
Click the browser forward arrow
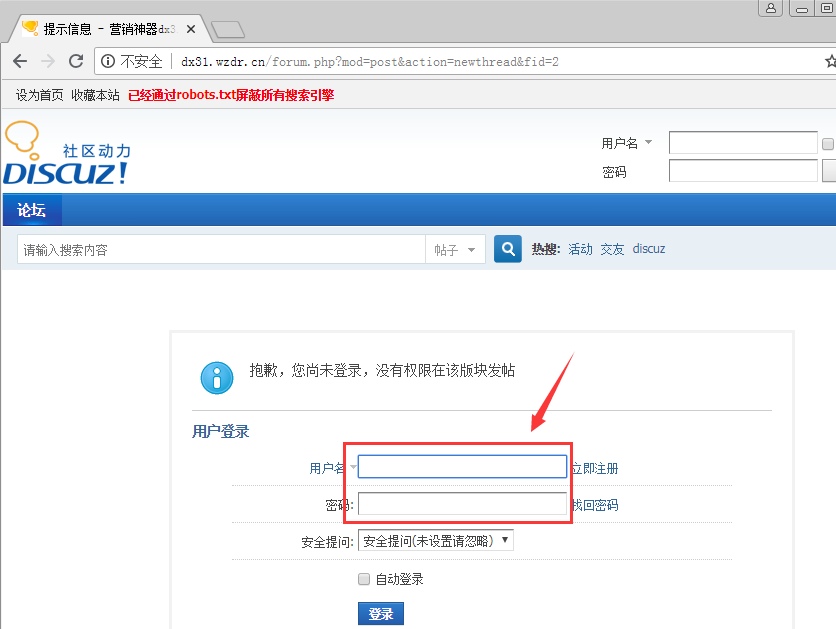pyautogui.click(x=47, y=61)
